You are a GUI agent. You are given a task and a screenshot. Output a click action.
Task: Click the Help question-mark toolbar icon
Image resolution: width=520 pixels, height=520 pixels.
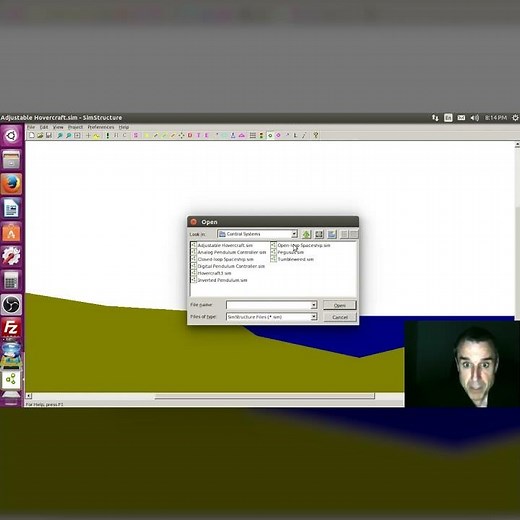click(x=315, y=135)
